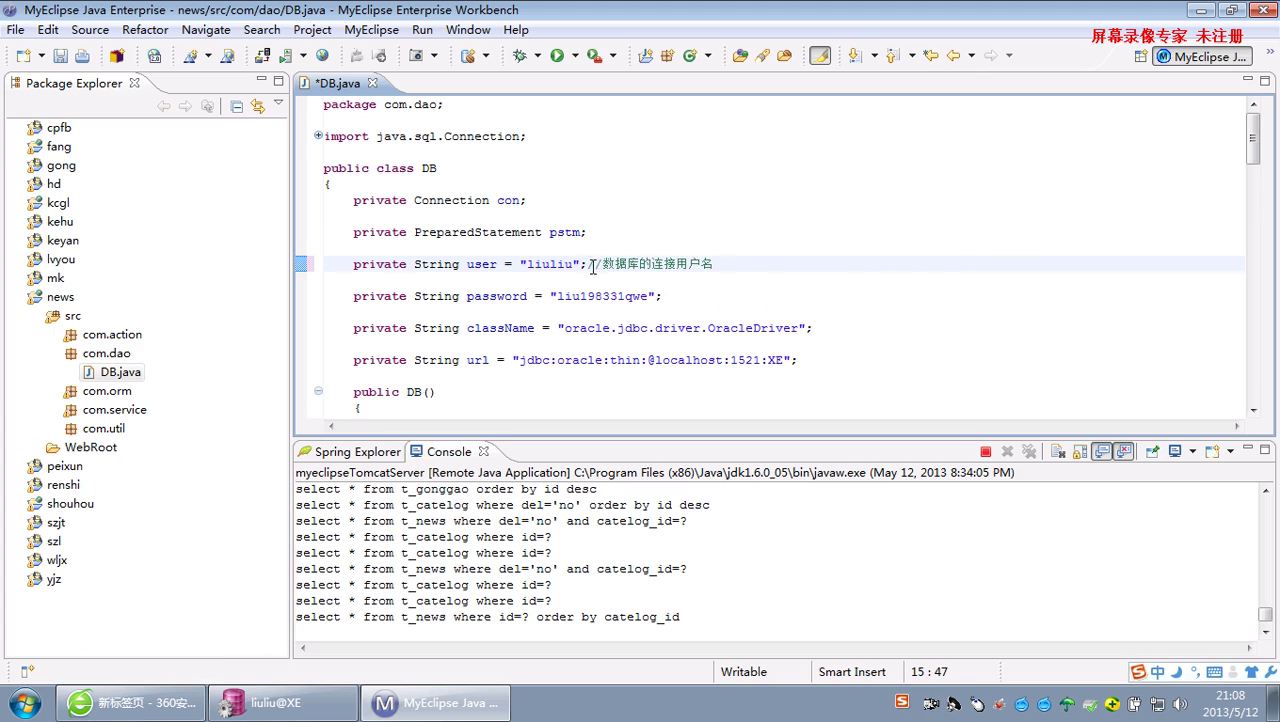Viewport: 1280px width, 722px height.
Task: Open the web browser globe icon
Action: pos(322,56)
